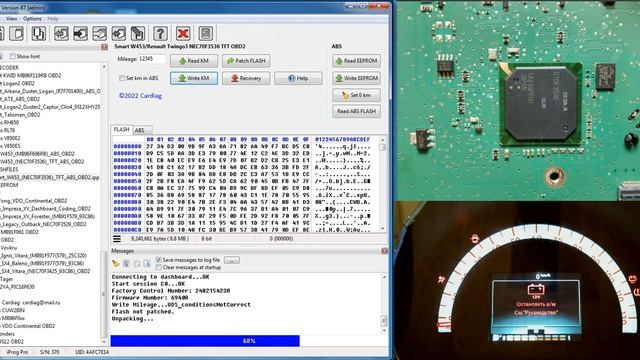
Task: Click the red X stop toolbar icon
Action: (183, 33)
